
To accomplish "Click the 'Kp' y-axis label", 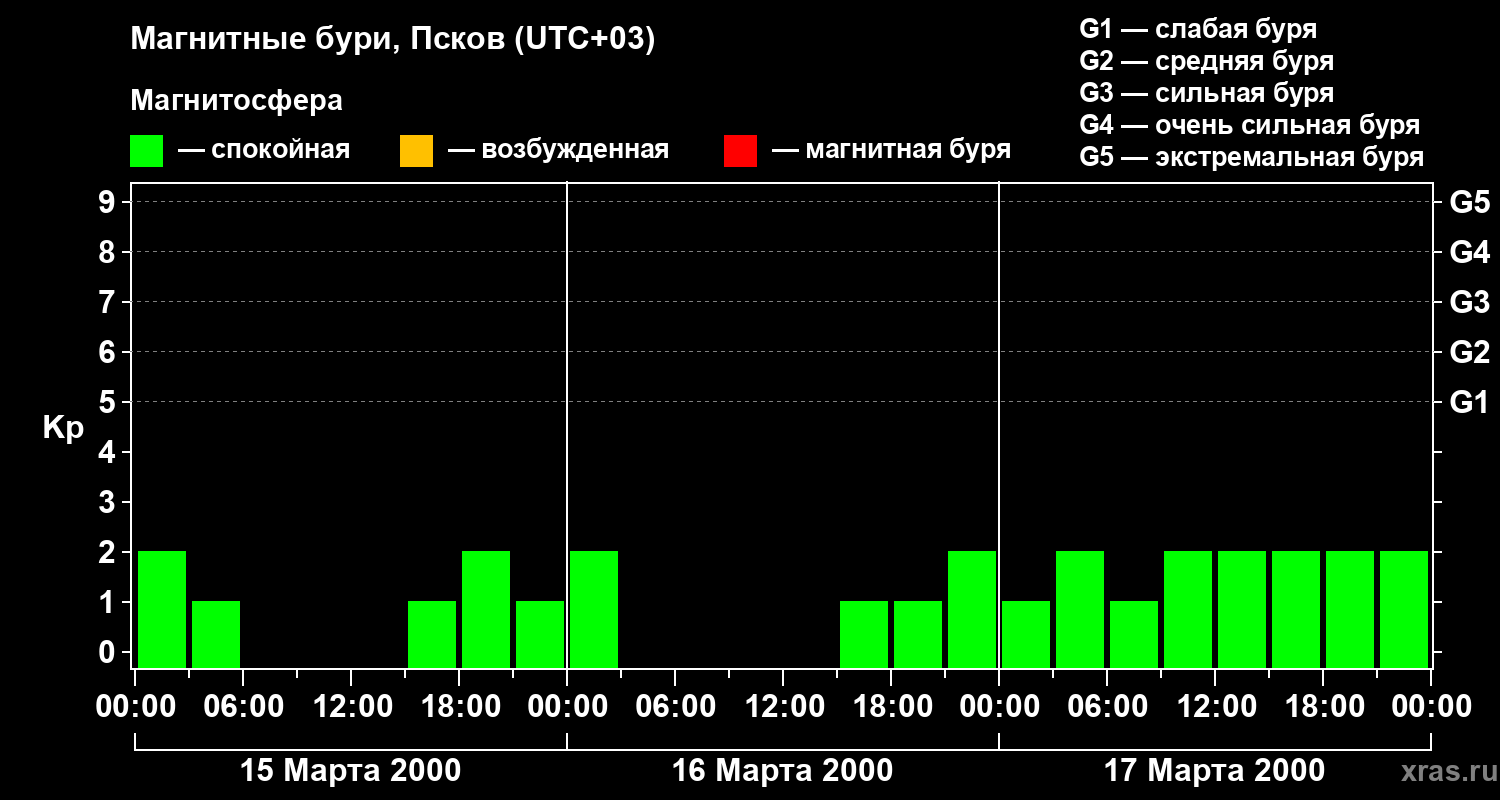I will [63, 428].
